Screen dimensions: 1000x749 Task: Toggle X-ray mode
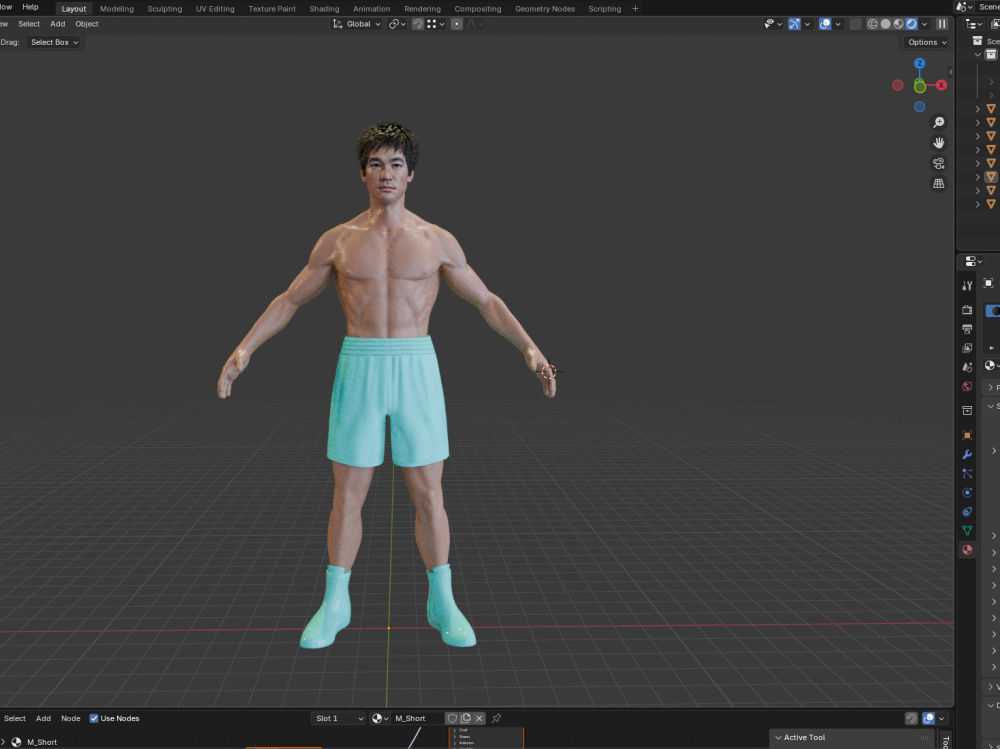tap(856, 24)
